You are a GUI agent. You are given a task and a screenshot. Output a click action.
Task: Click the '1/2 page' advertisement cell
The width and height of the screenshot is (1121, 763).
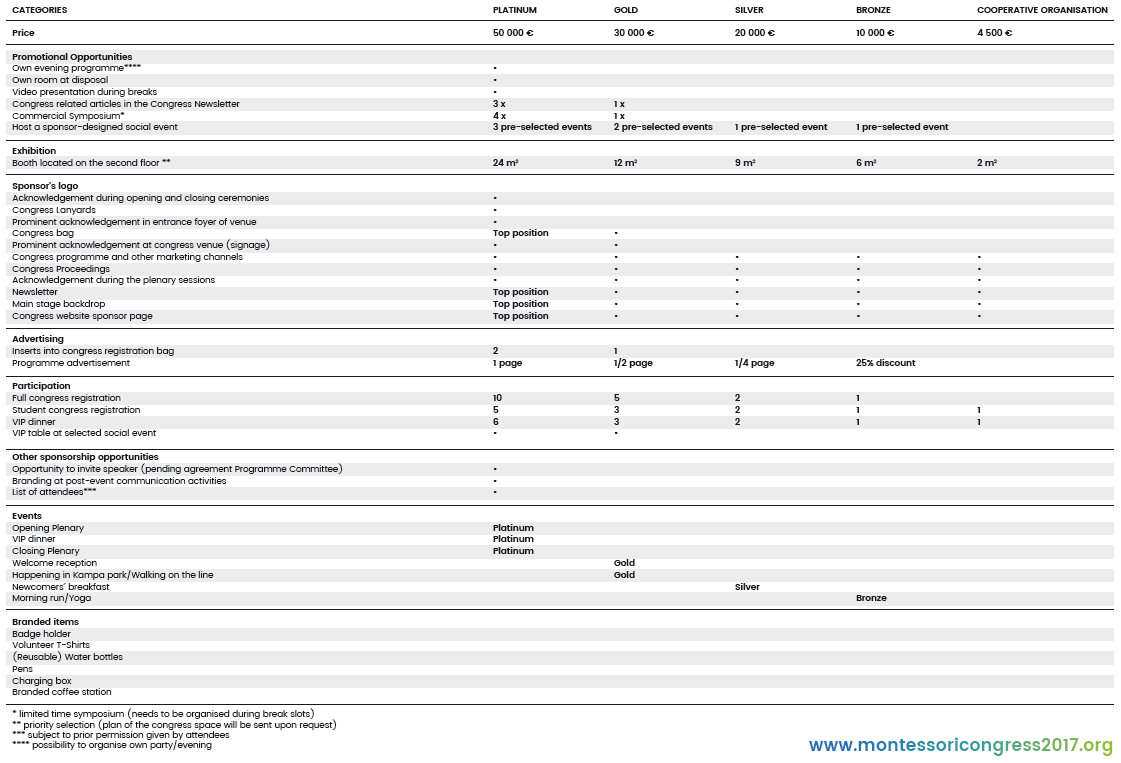(x=633, y=363)
